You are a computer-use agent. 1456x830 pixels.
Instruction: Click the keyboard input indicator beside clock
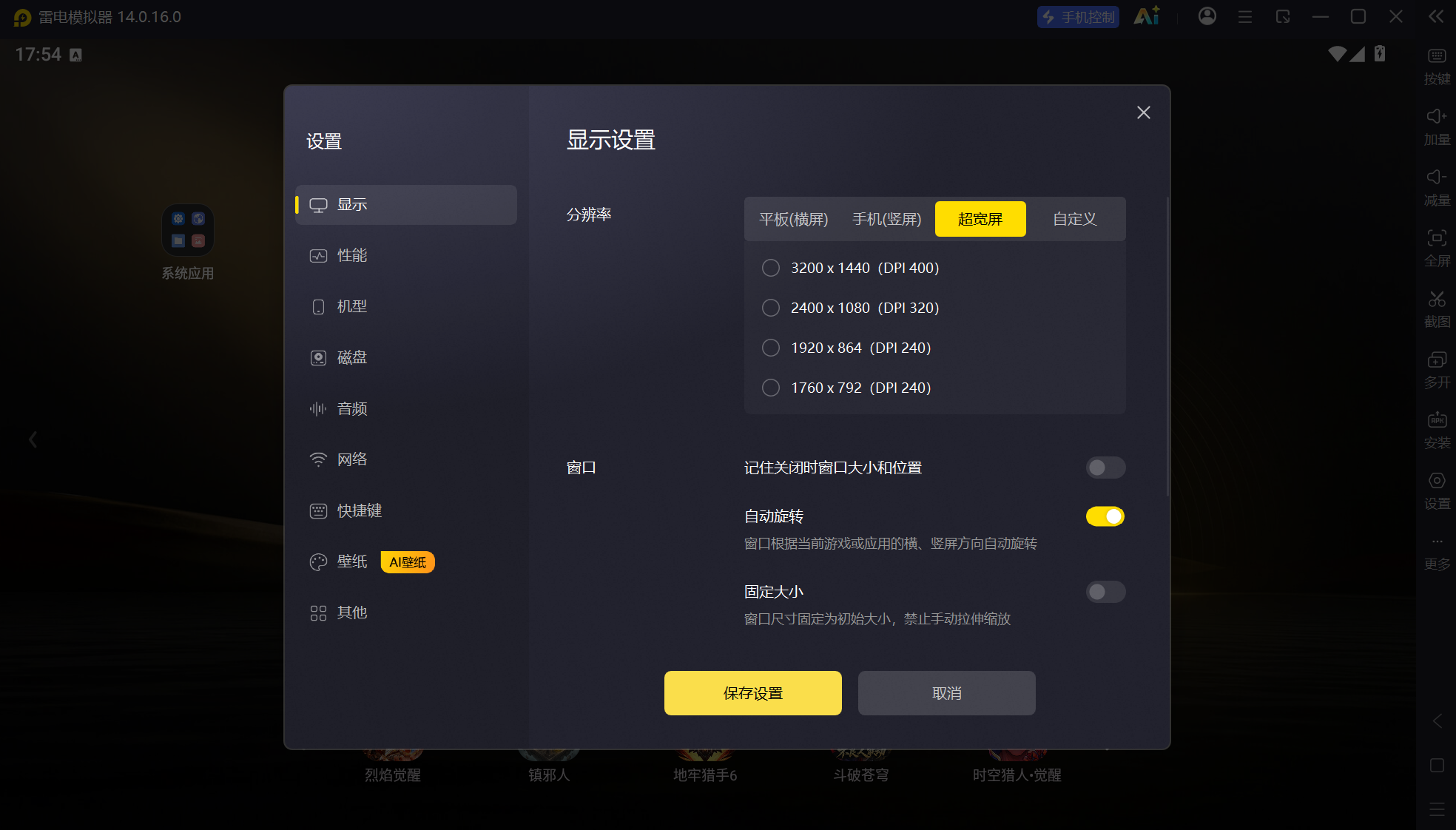click(75, 55)
